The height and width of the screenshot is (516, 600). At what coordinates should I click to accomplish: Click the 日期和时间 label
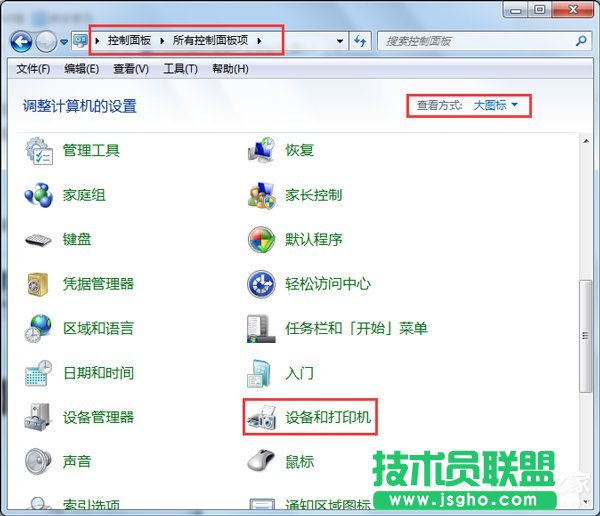click(98, 373)
